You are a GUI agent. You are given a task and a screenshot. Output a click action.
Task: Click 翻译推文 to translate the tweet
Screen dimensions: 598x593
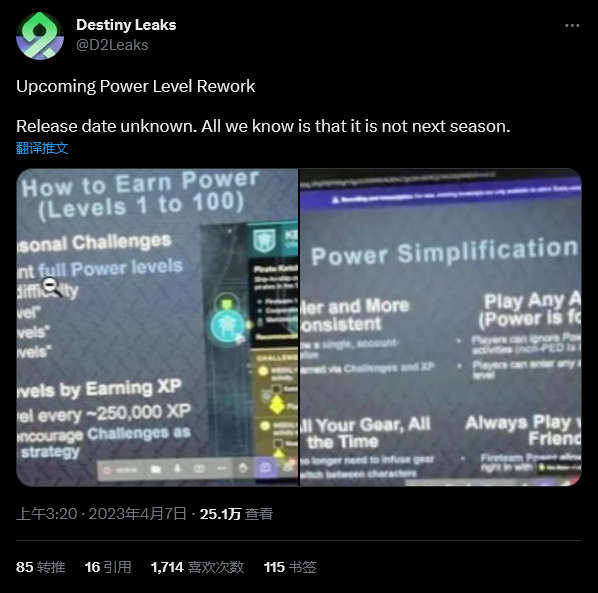click(x=42, y=148)
